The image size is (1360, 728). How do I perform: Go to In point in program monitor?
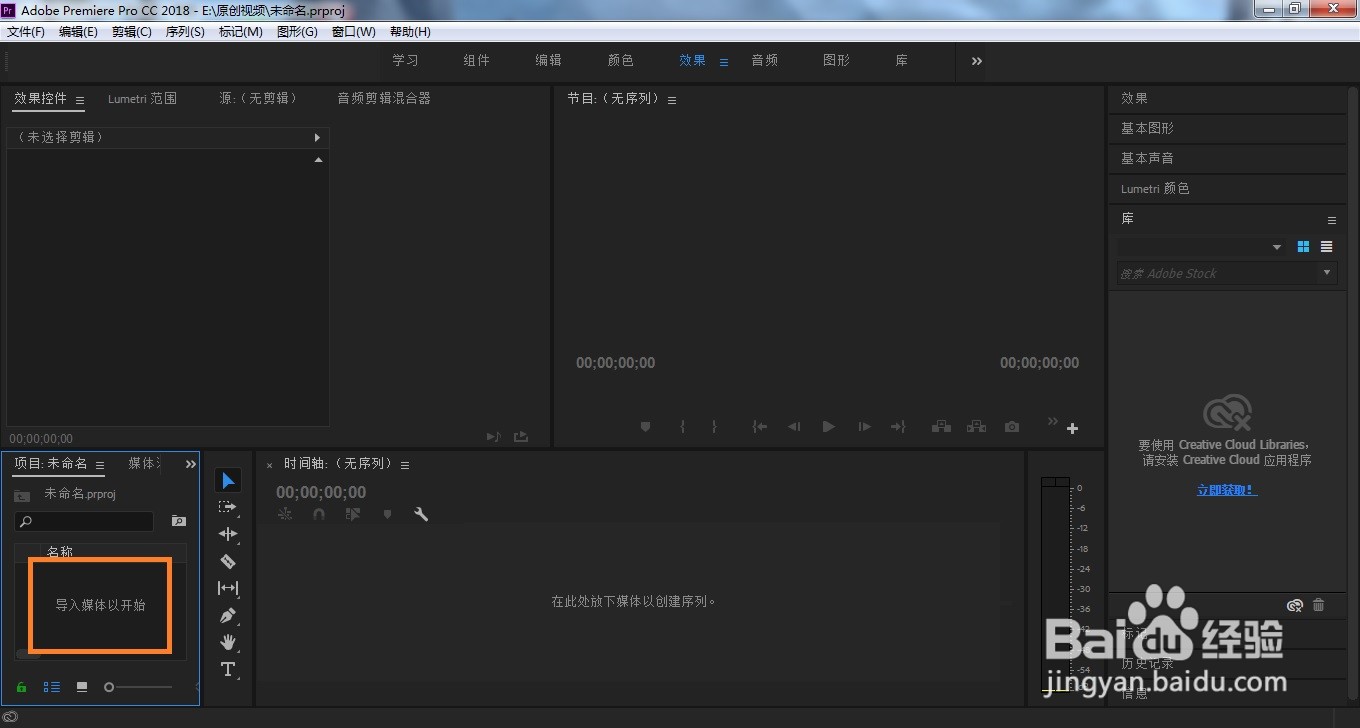[x=760, y=427]
